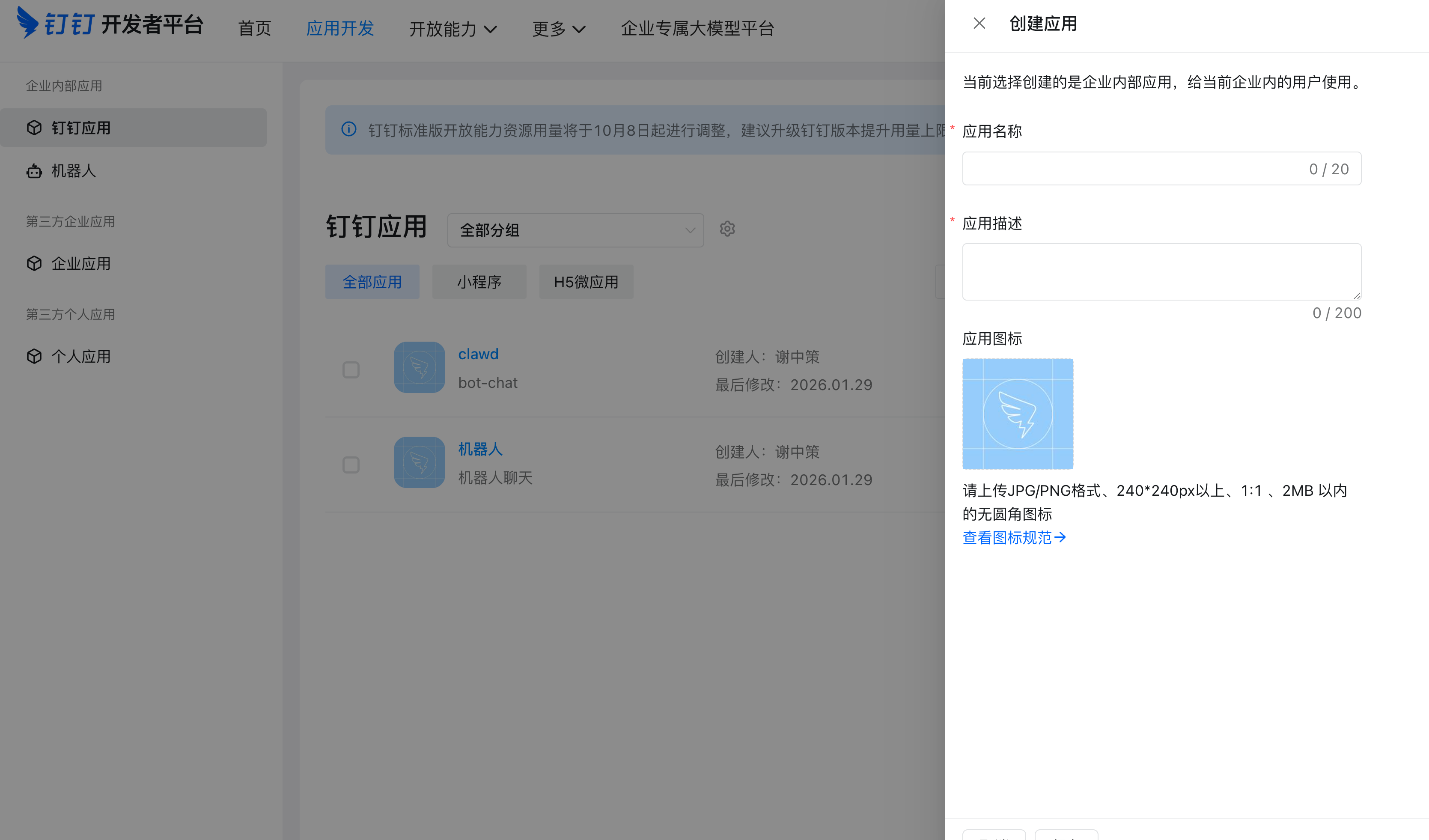Click the 应用名称 input field
Viewport: 1429px width, 840px height.
1161,168
